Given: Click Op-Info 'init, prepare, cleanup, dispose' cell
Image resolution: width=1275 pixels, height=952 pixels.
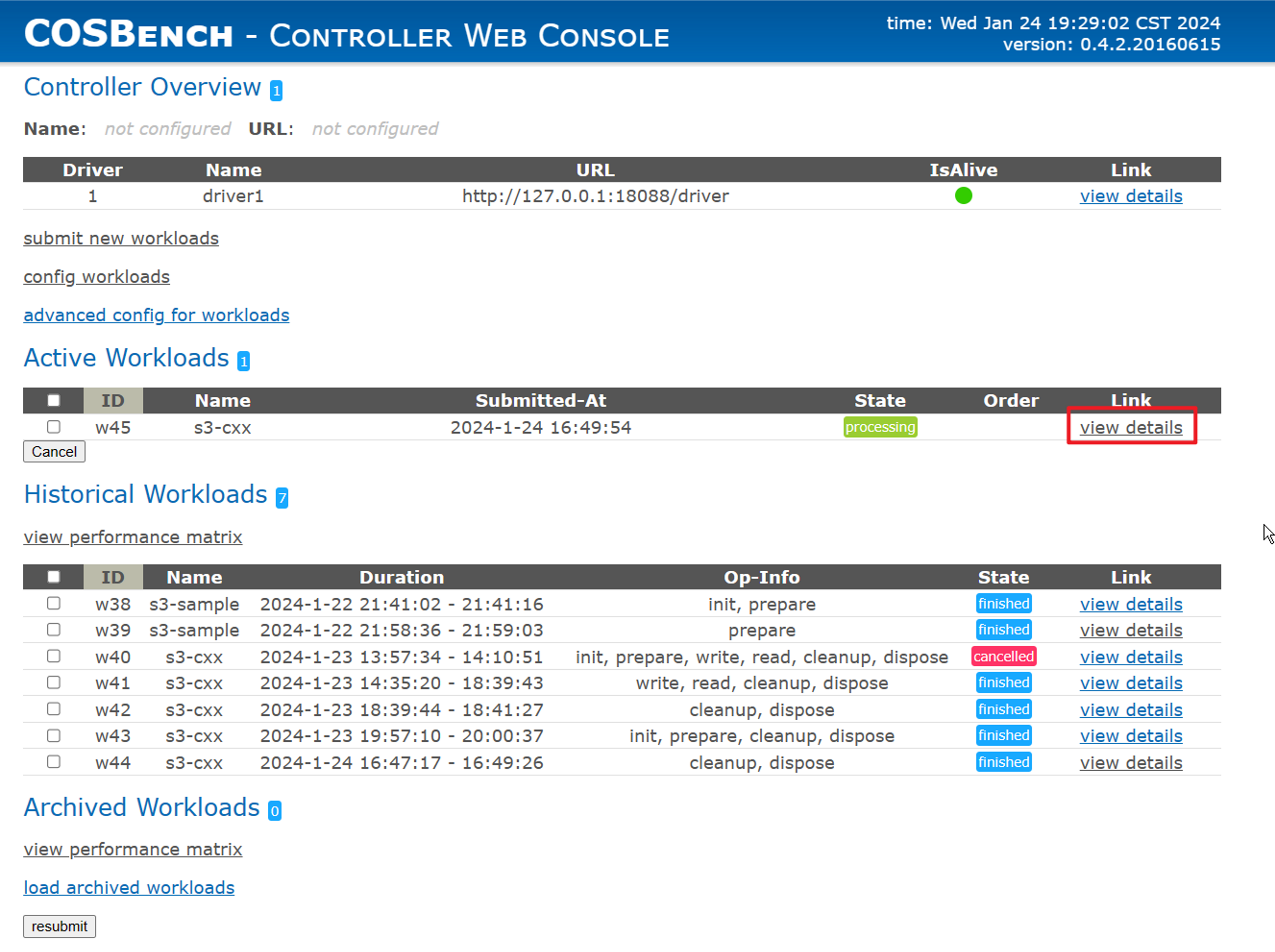Looking at the screenshot, I should coord(762,737).
